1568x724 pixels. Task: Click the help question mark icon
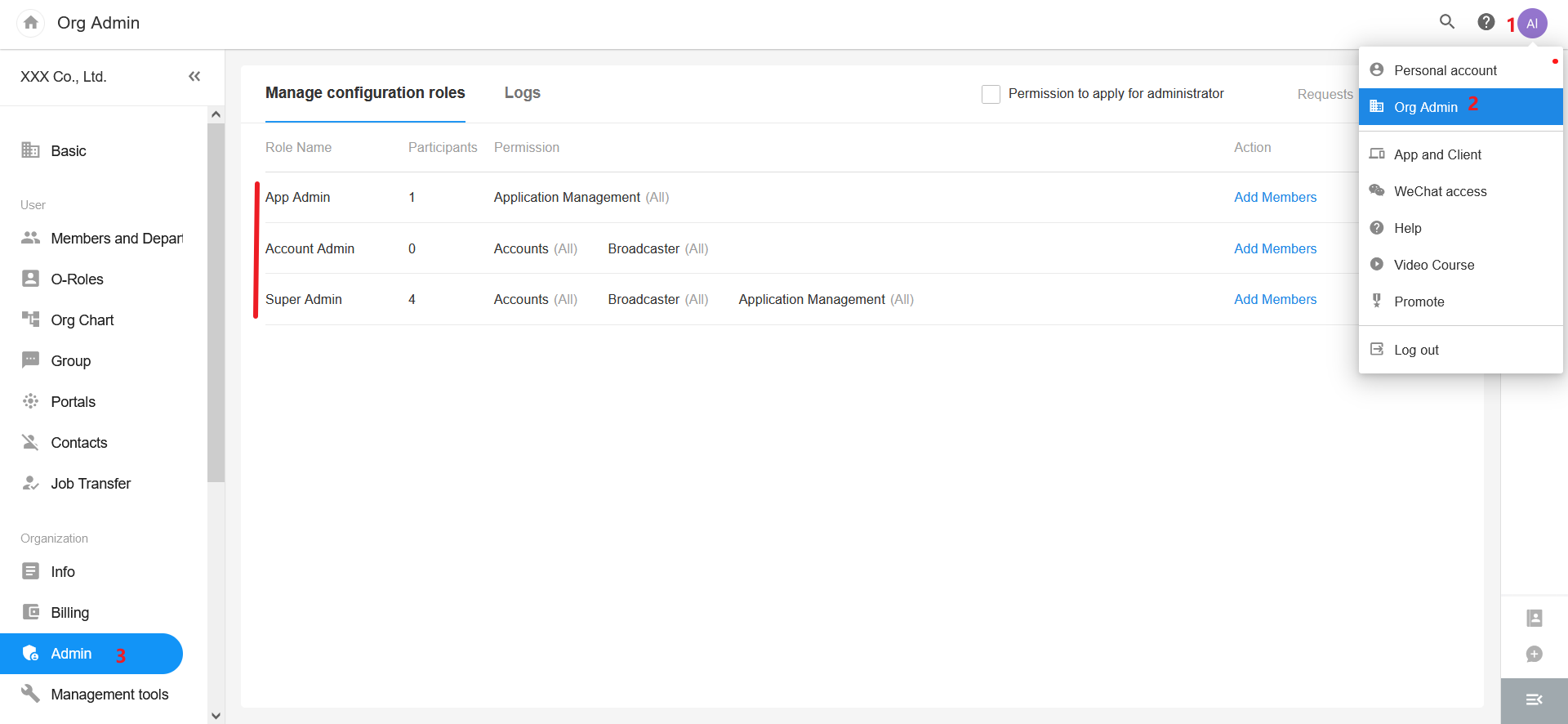[x=1486, y=22]
